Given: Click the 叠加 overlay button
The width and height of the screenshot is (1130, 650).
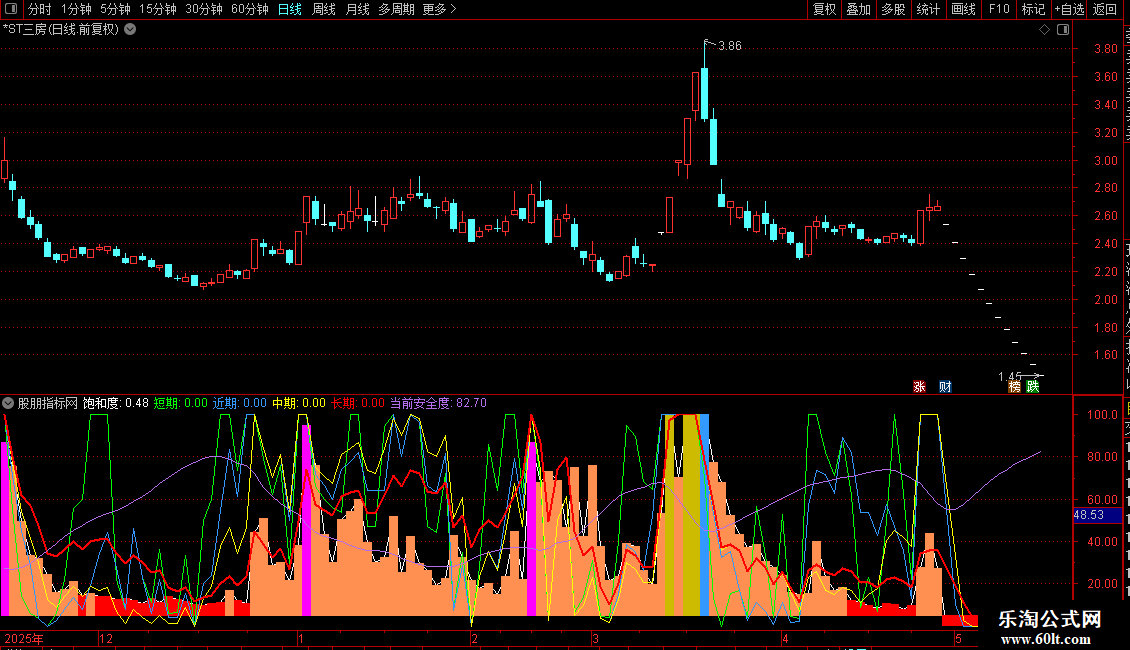Looking at the screenshot, I should coord(858,9).
